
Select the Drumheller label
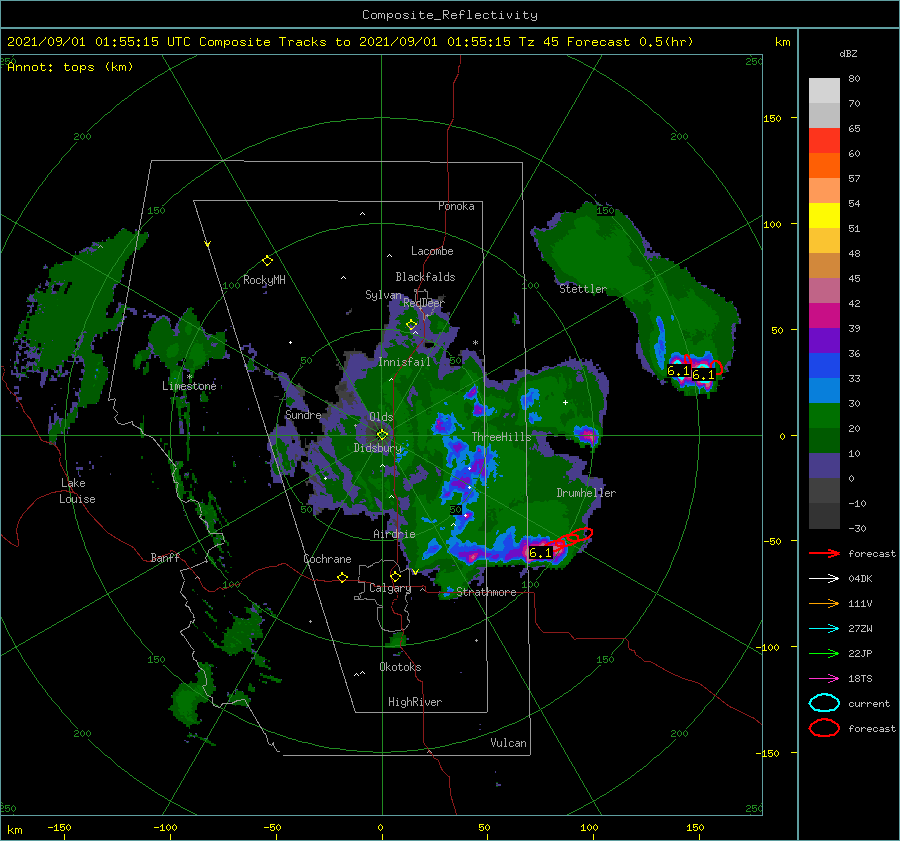[586, 493]
